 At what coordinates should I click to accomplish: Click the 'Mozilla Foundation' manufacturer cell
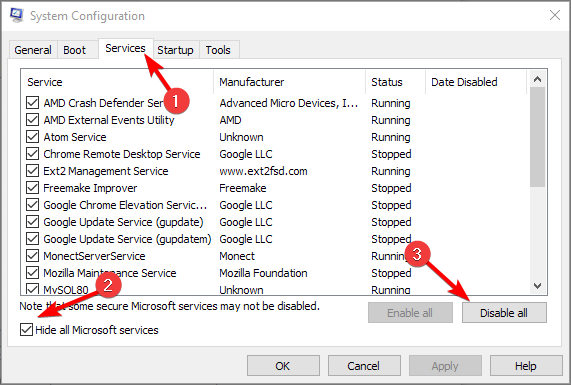[x=263, y=273]
